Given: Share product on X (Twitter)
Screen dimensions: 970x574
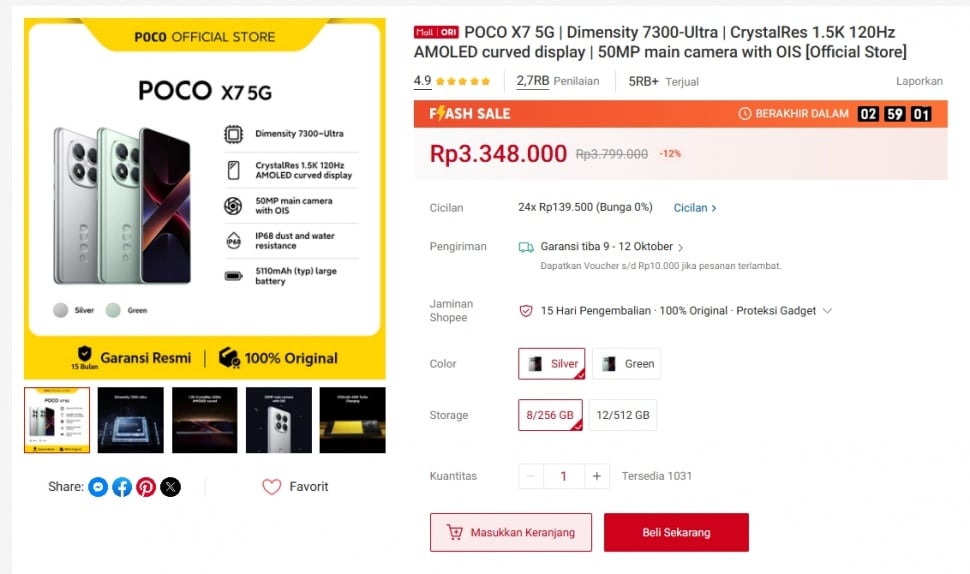Looking at the screenshot, I should pyautogui.click(x=171, y=487).
